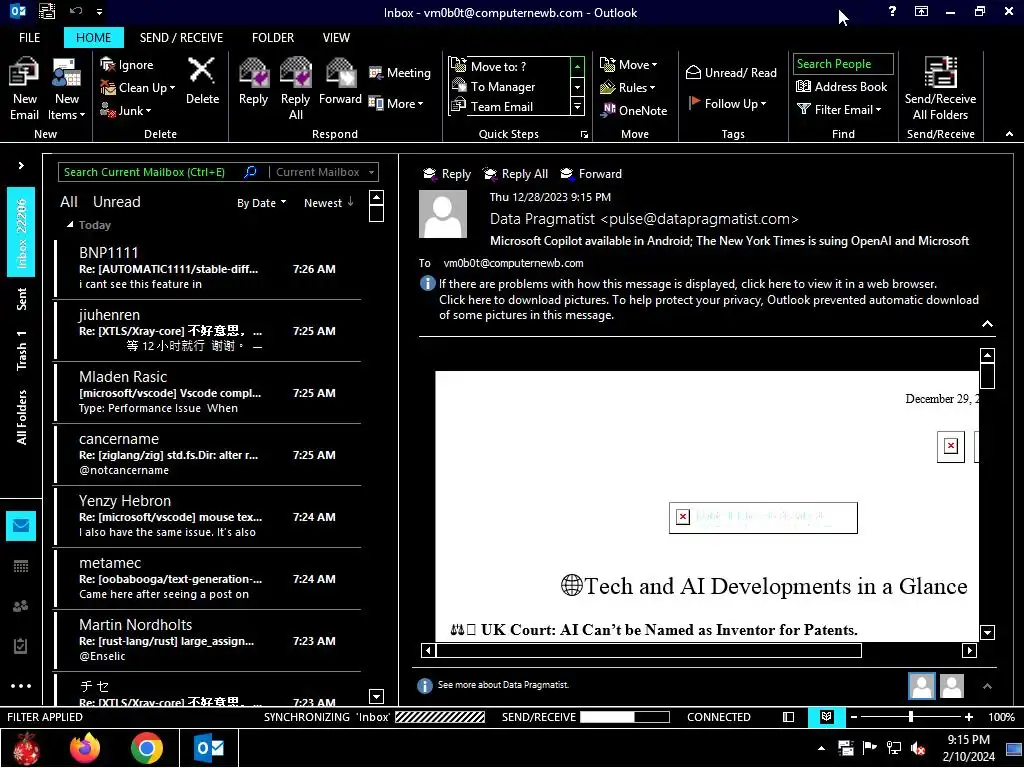Click the New Email icon
The height and width of the screenshot is (768, 1024).
pyautogui.click(x=24, y=73)
